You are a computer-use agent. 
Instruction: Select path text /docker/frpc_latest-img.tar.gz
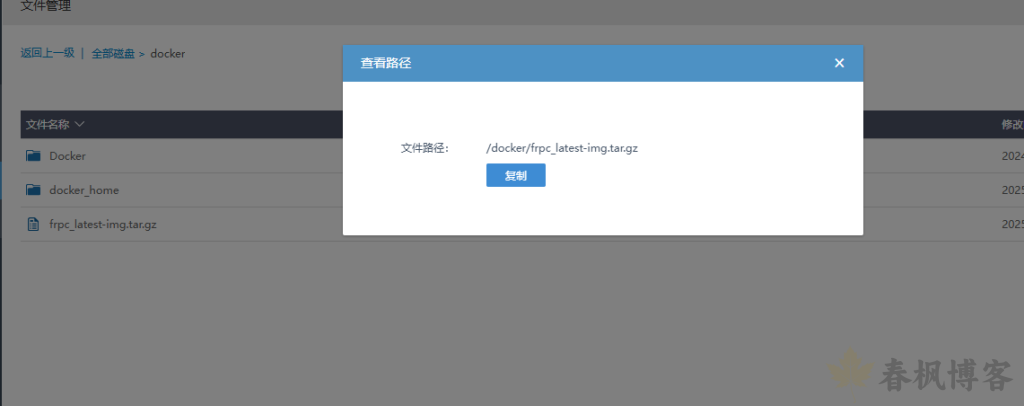click(x=562, y=148)
